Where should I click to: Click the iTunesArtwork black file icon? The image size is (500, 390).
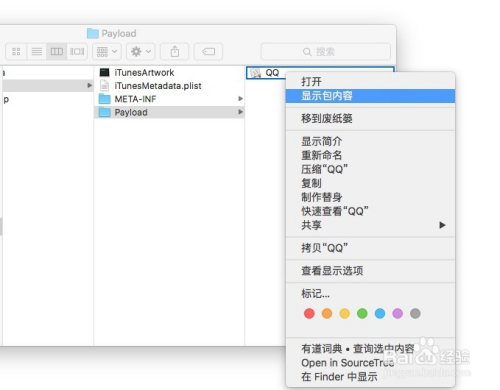pyautogui.click(x=104, y=72)
